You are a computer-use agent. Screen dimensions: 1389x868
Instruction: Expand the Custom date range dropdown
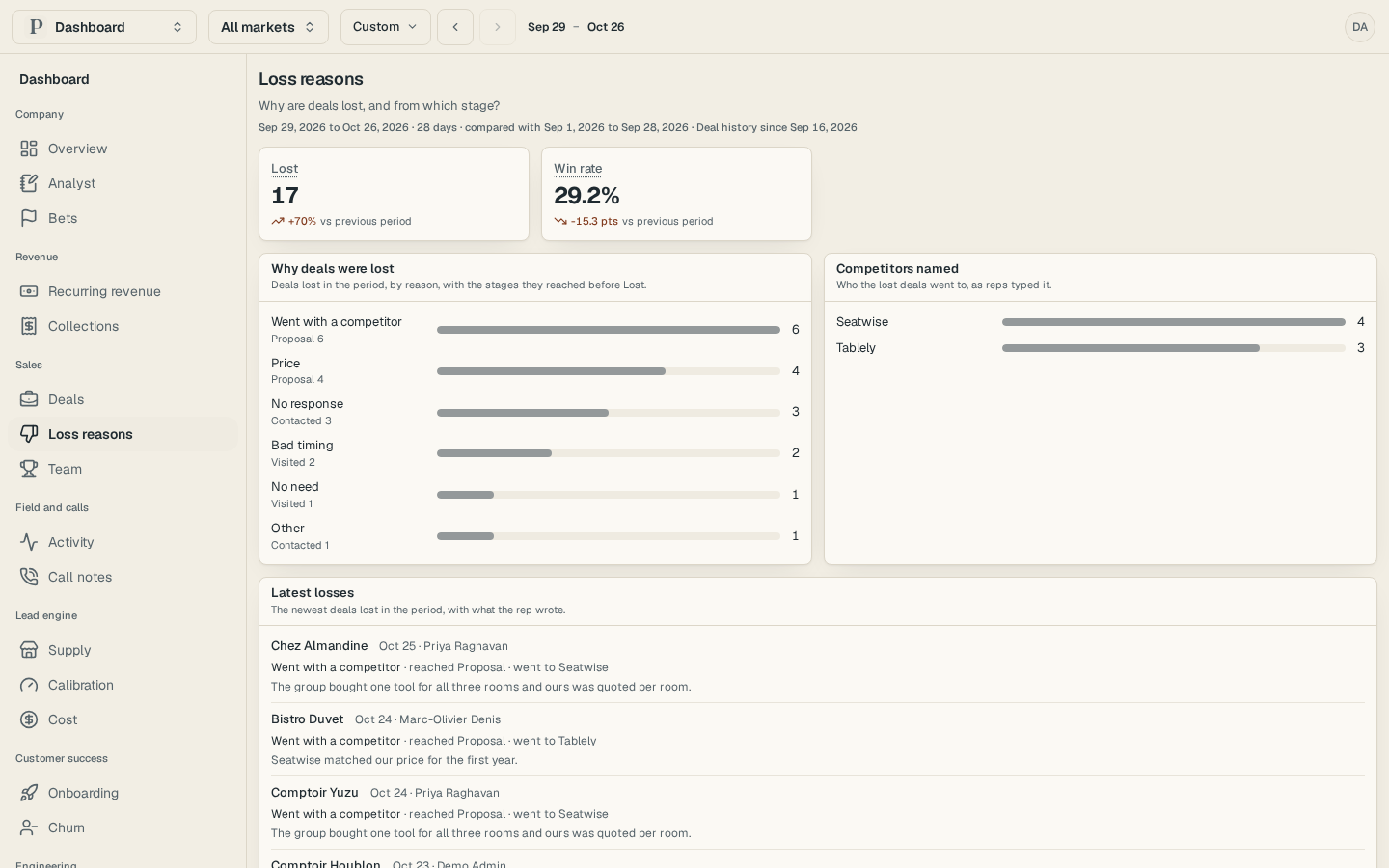[386, 27]
